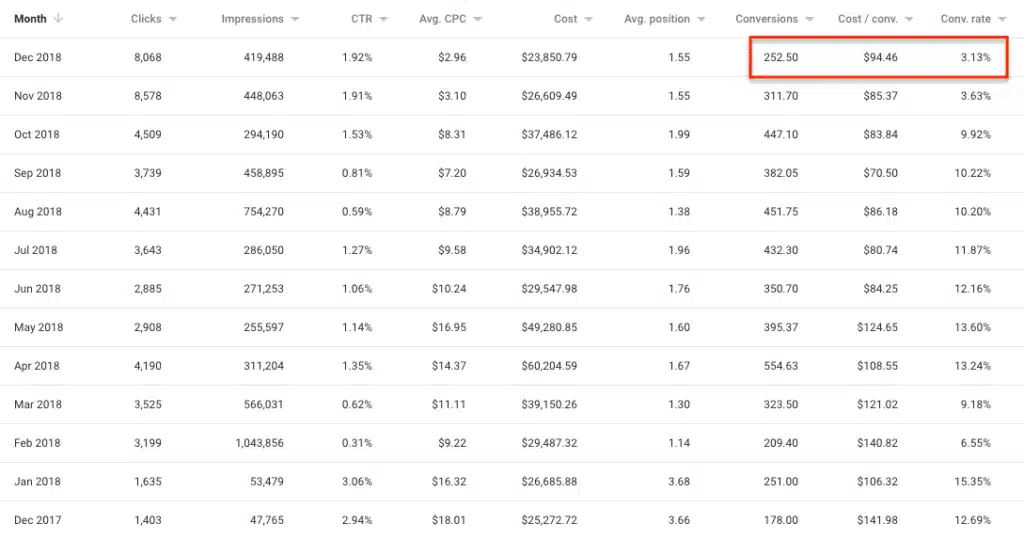1024x539 pixels.
Task: Open the Clicks column dropdown arrow
Action: (172, 19)
